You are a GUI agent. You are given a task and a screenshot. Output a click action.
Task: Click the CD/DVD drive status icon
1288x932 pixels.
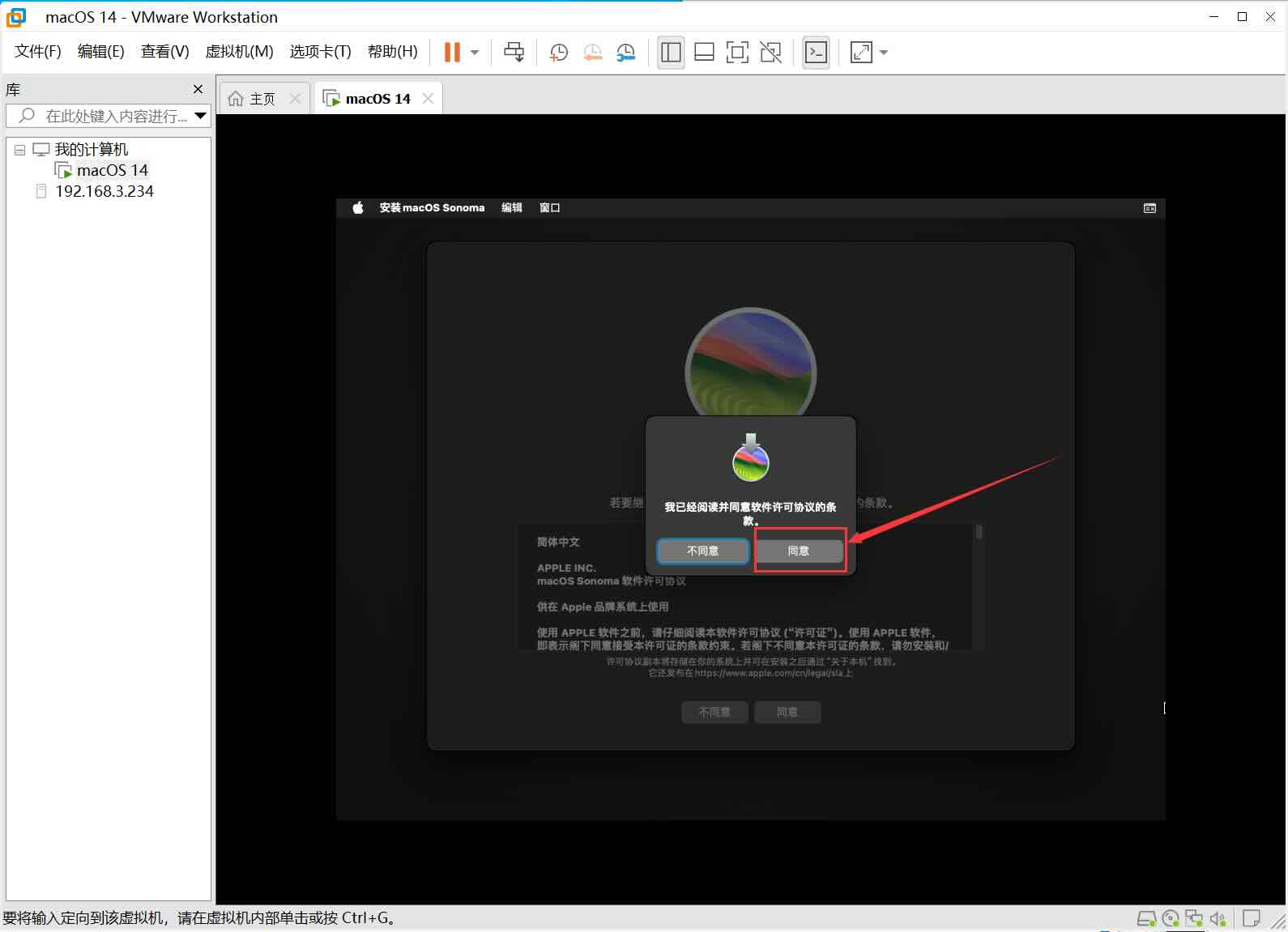[x=1171, y=918]
